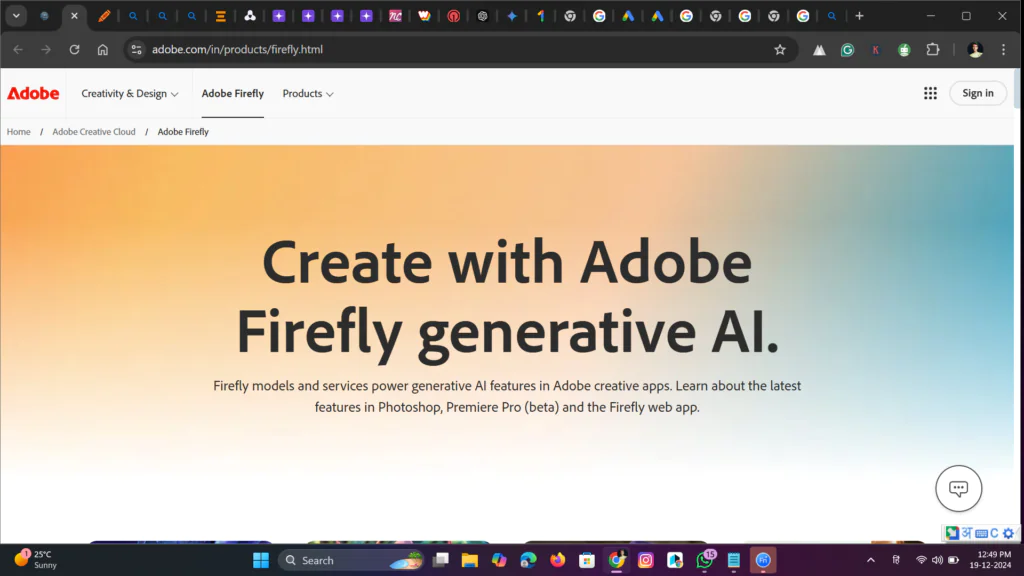Click the Adobe Firefly breadcrumb item

[x=183, y=132]
